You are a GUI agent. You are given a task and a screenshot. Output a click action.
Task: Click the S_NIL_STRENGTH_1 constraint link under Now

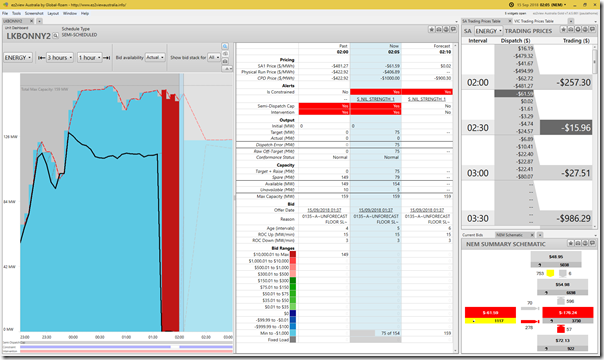[375, 99]
